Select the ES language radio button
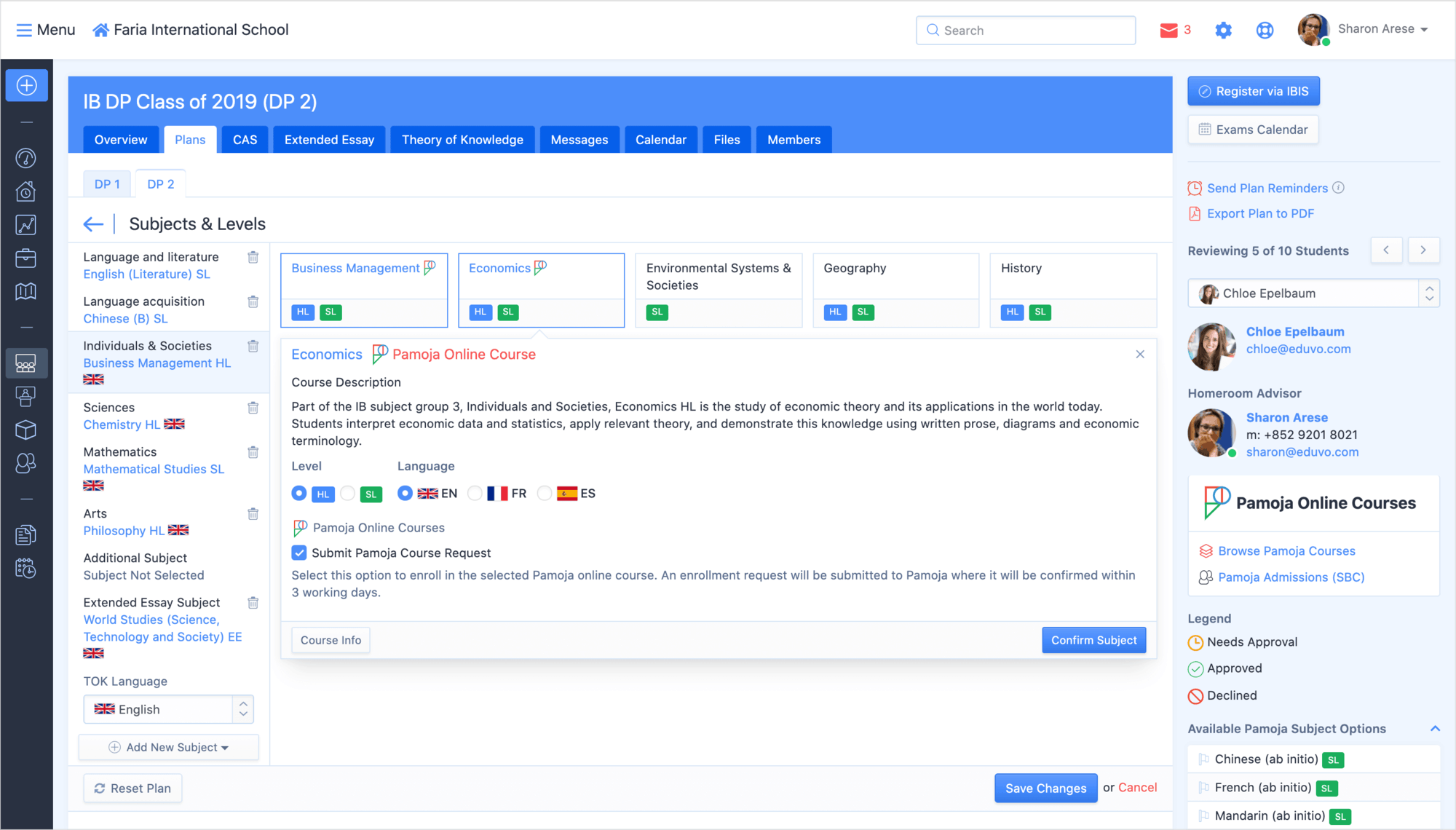1456x830 pixels. (544, 494)
